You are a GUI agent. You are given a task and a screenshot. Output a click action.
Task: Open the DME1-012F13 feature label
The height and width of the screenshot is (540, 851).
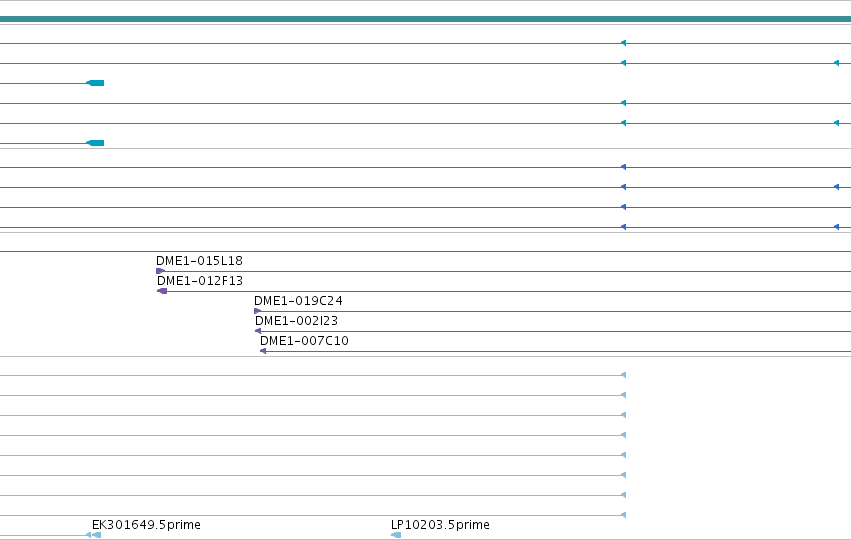200,281
